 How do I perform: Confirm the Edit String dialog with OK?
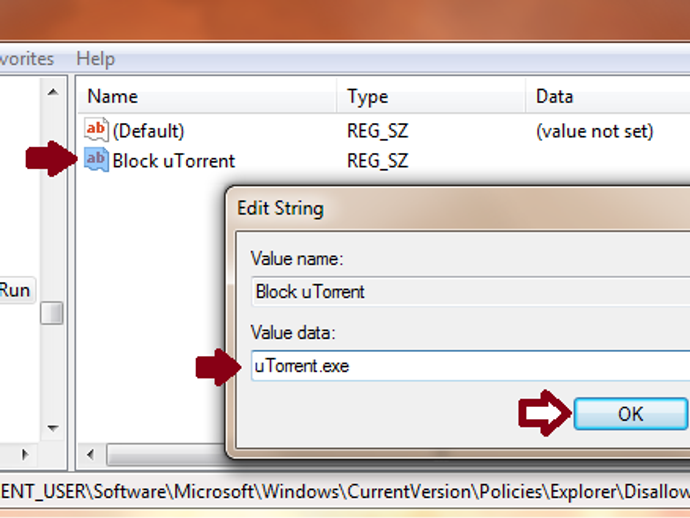[x=630, y=414]
